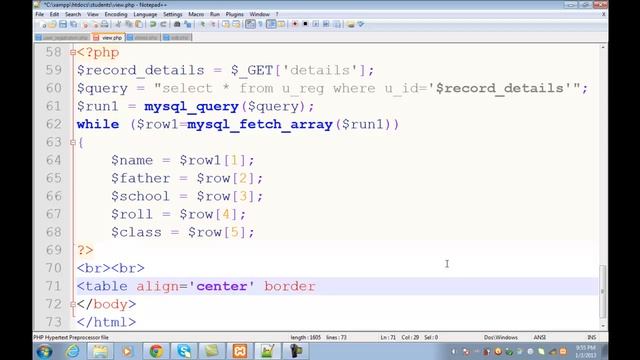Screen dimensions: 640x360
Task: Save all open files with Save All icon
Action: [x=73, y=24]
